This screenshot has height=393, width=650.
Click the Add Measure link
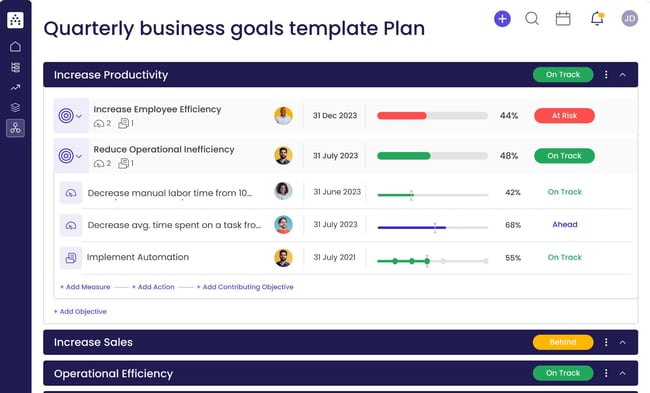click(85, 287)
